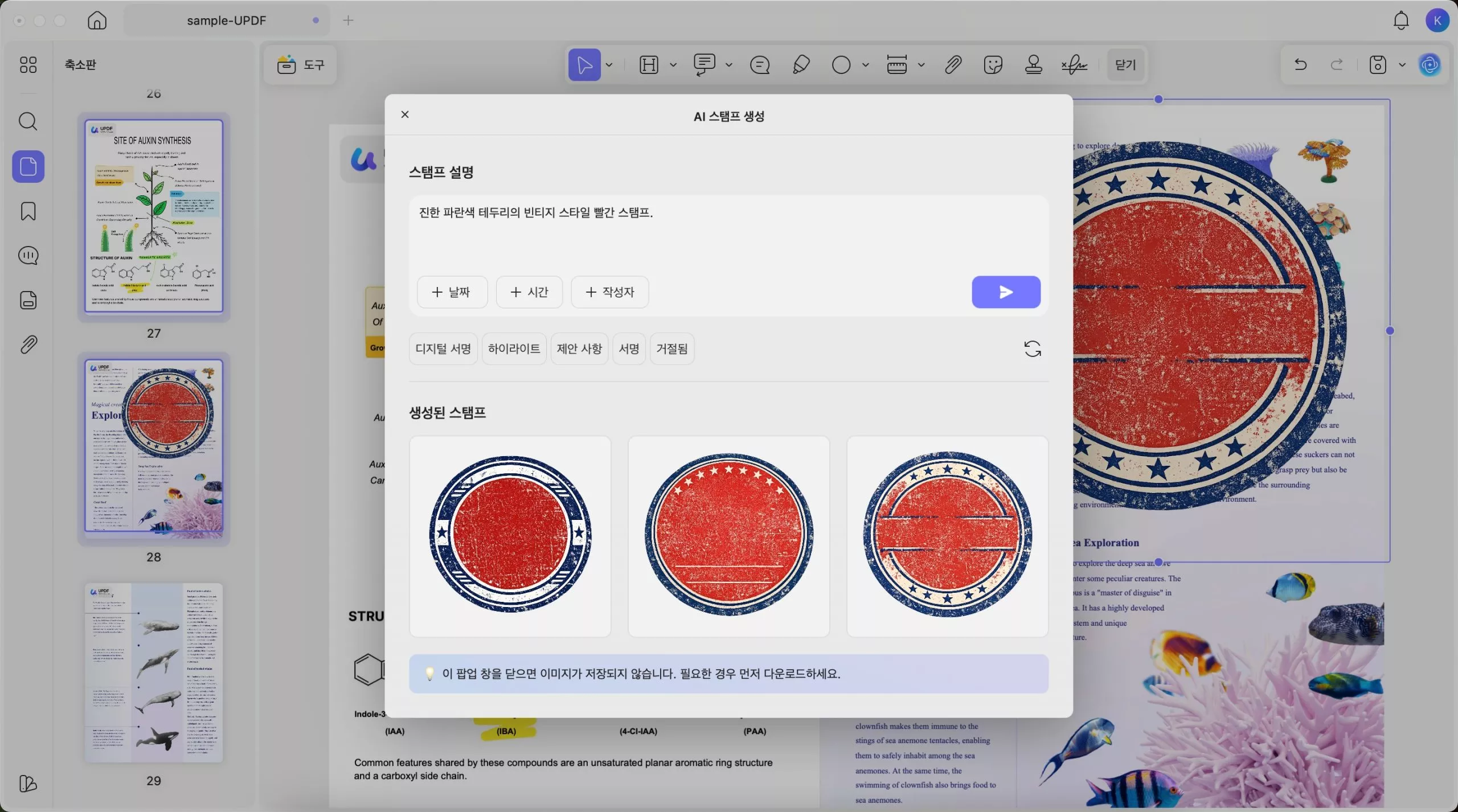
Task: Switch to the sample-UPDF tab
Action: (x=227, y=20)
